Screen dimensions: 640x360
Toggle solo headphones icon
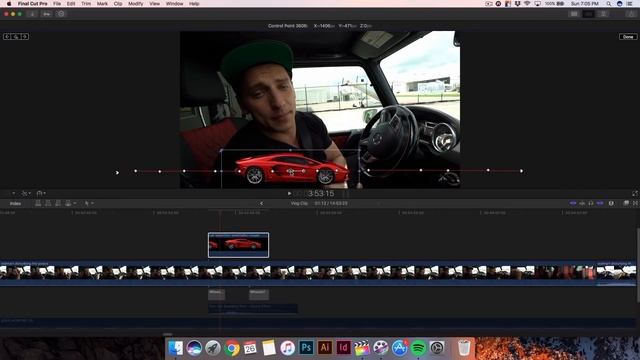coord(591,203)
